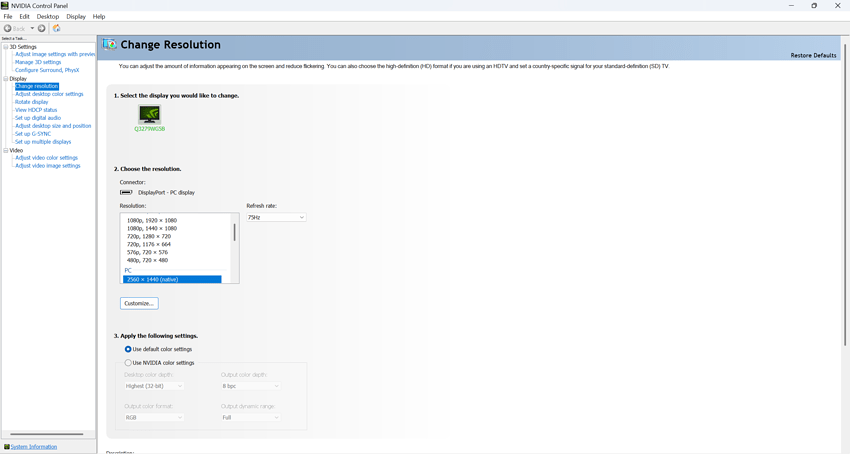Select the Q3279WG5B monitor icon
This screenshot has width=850, height=454.
click(x=150, y=114)
